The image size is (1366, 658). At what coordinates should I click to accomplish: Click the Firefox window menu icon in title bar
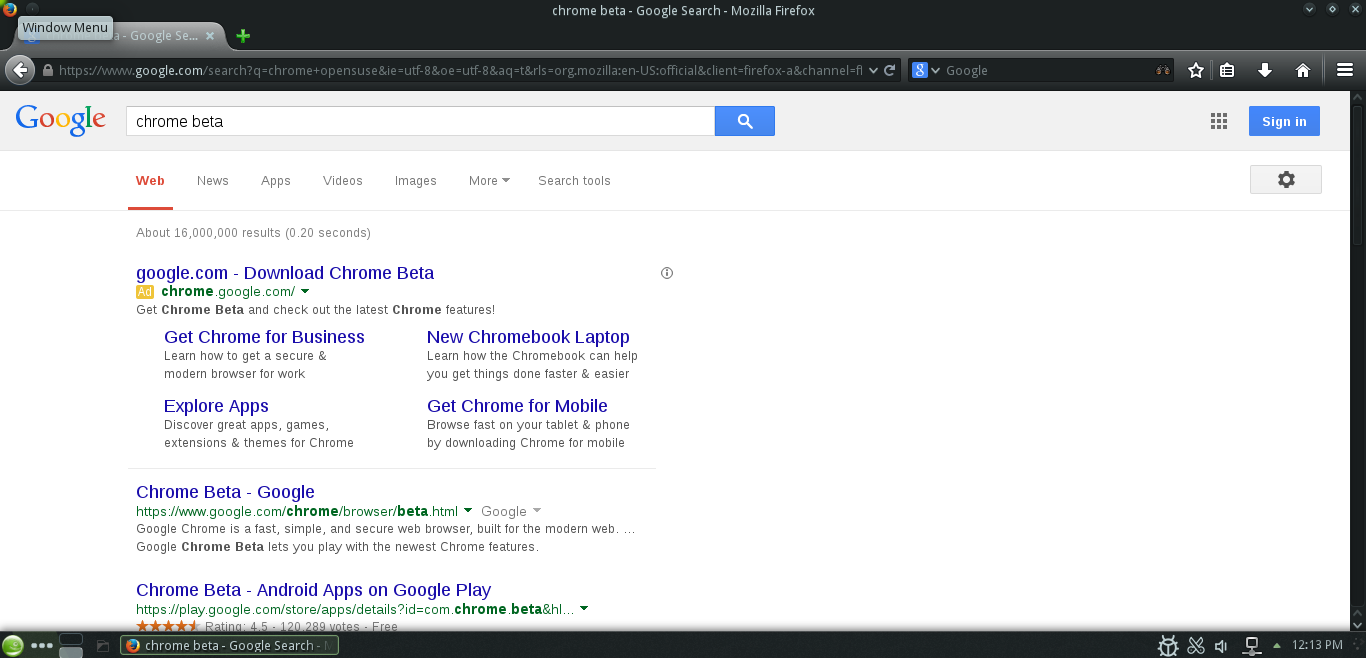tap(10, 9)
